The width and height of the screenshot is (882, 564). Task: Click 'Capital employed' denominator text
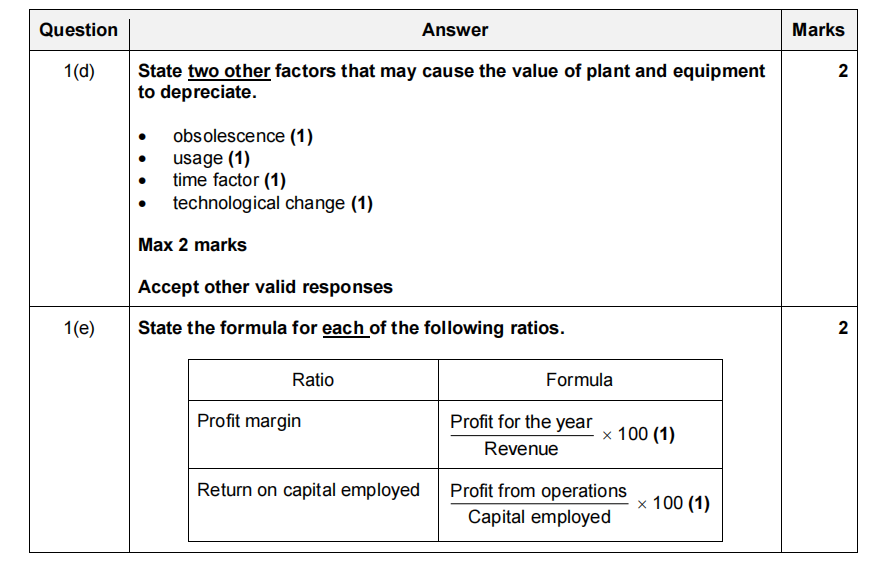(x=539, y=517)
